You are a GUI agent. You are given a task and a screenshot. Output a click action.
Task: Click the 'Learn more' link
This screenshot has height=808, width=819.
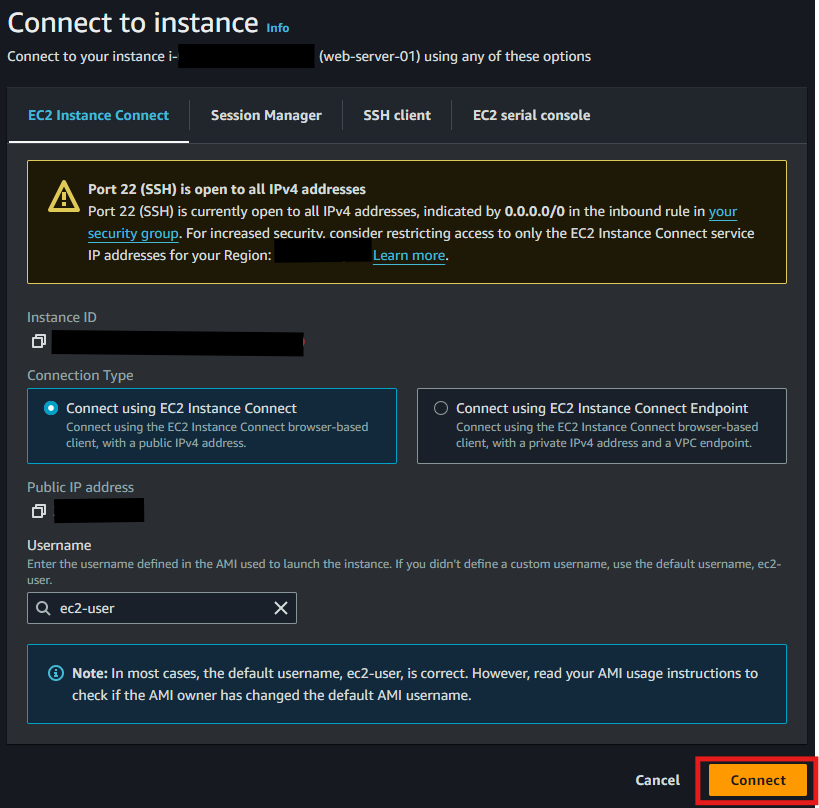[408, 255]
